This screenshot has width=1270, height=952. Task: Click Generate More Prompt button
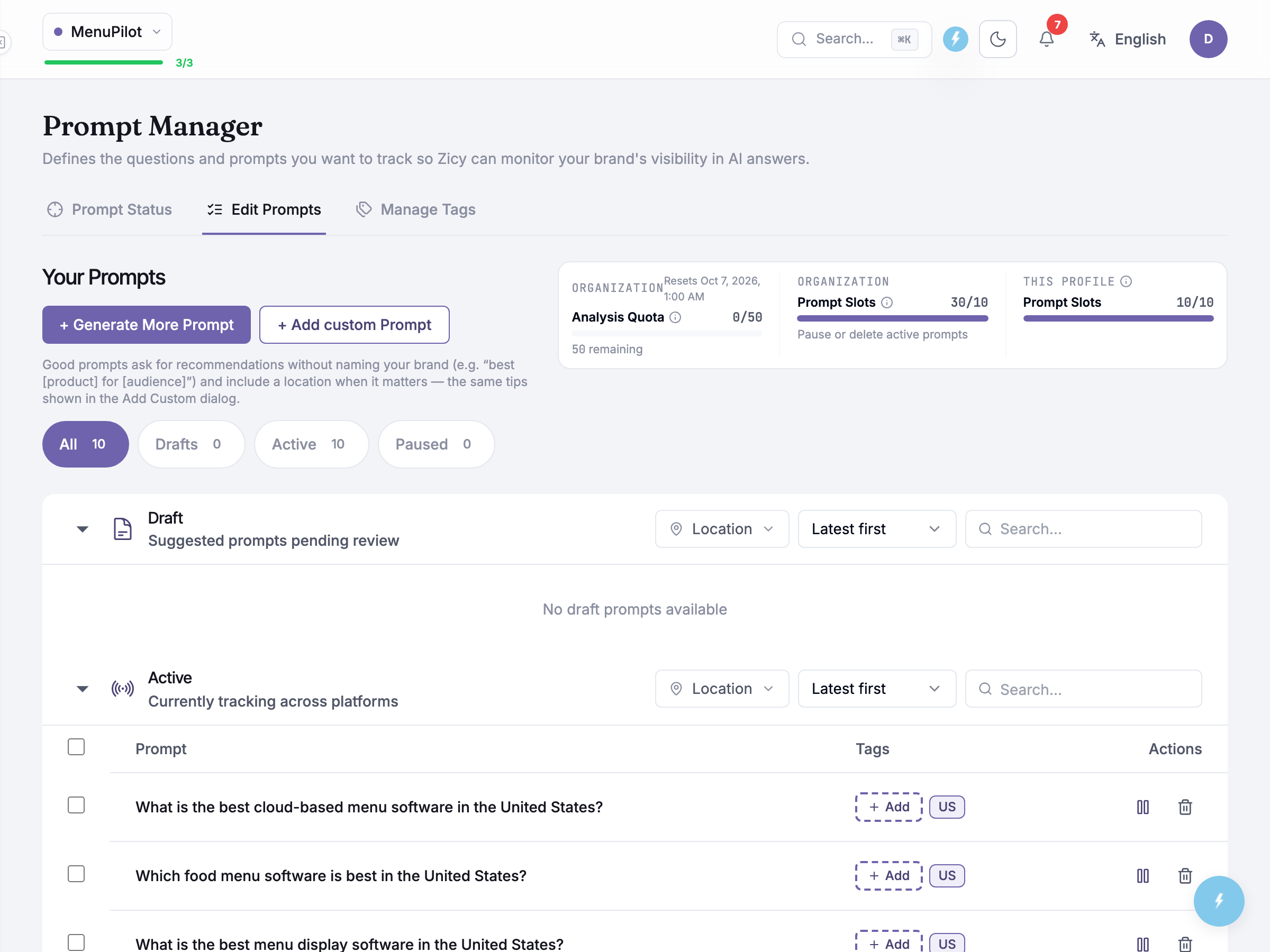coord(147,325)
